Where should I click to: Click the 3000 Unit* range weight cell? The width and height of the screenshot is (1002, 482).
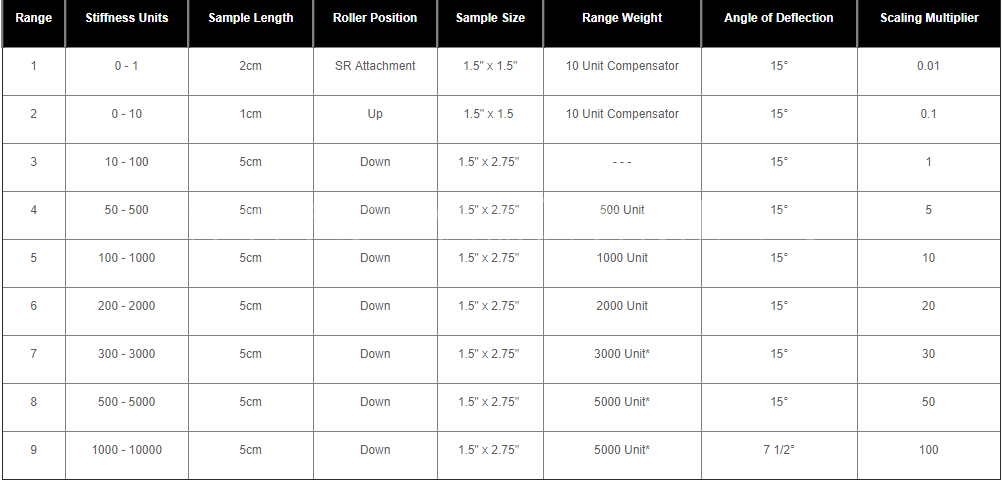[622, 354]
